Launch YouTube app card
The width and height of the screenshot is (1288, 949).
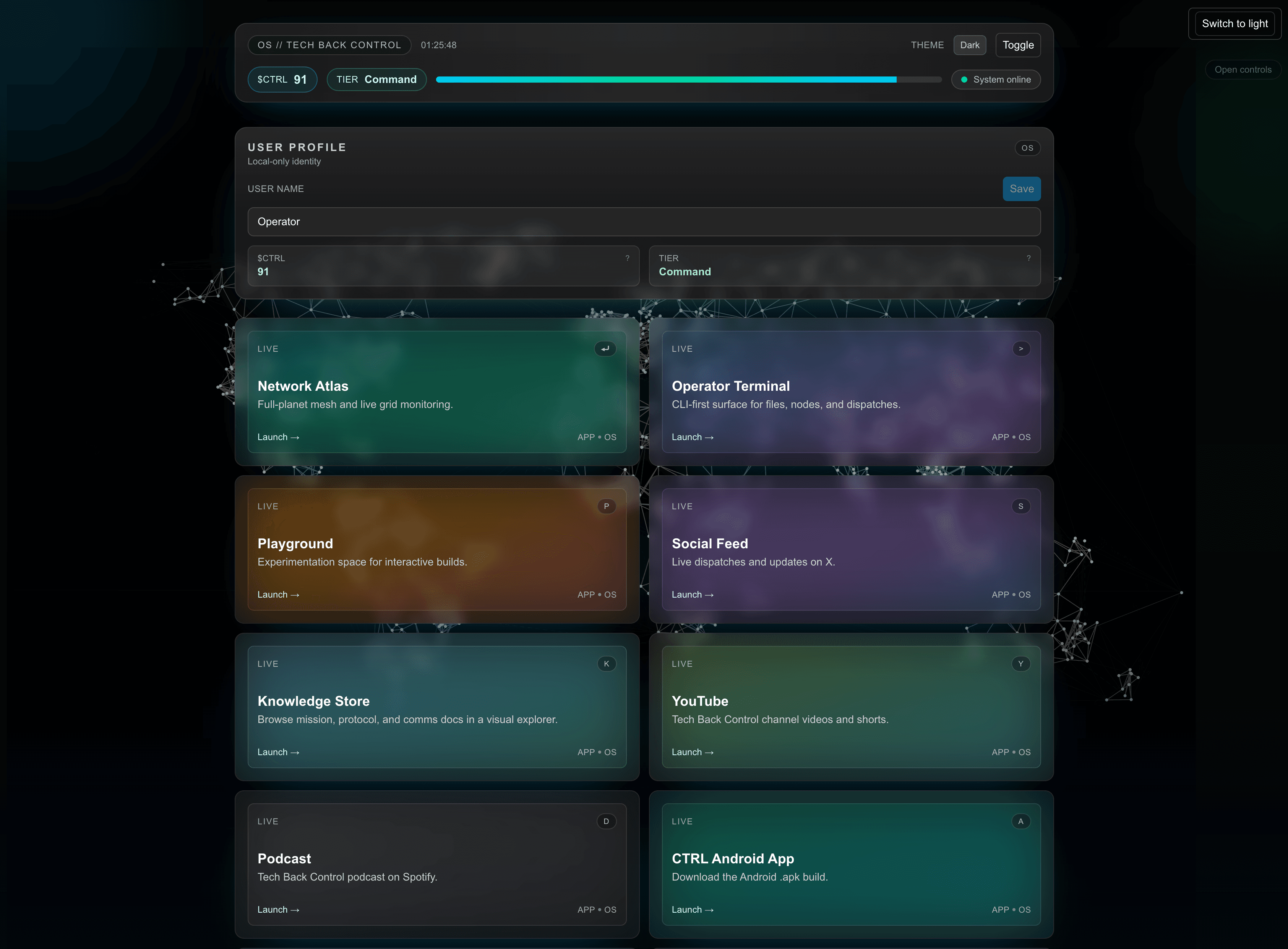click(693, 752)
